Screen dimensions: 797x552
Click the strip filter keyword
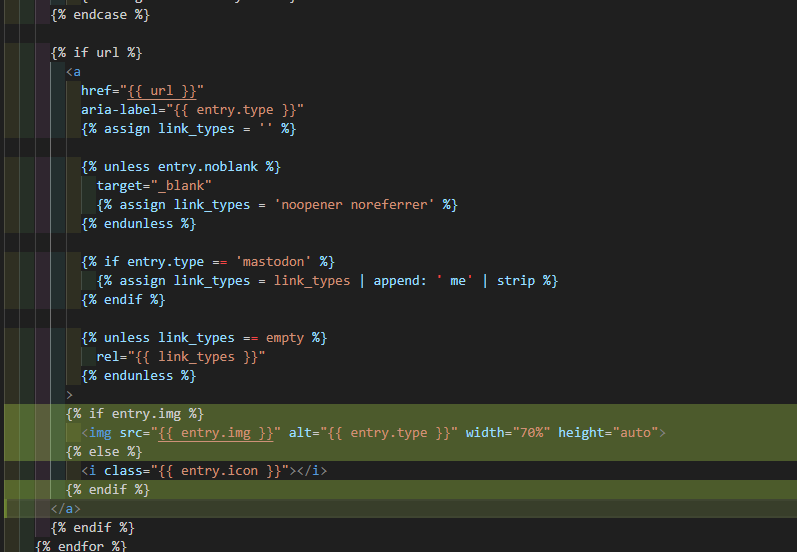[515, 281]
